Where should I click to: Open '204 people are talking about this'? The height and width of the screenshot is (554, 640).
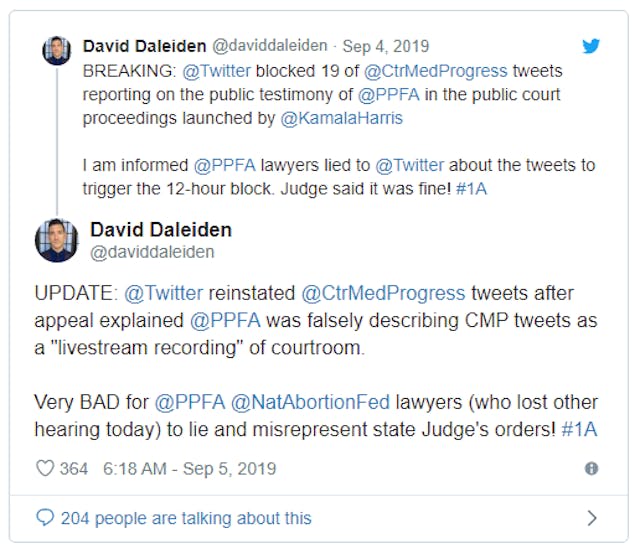185,518
